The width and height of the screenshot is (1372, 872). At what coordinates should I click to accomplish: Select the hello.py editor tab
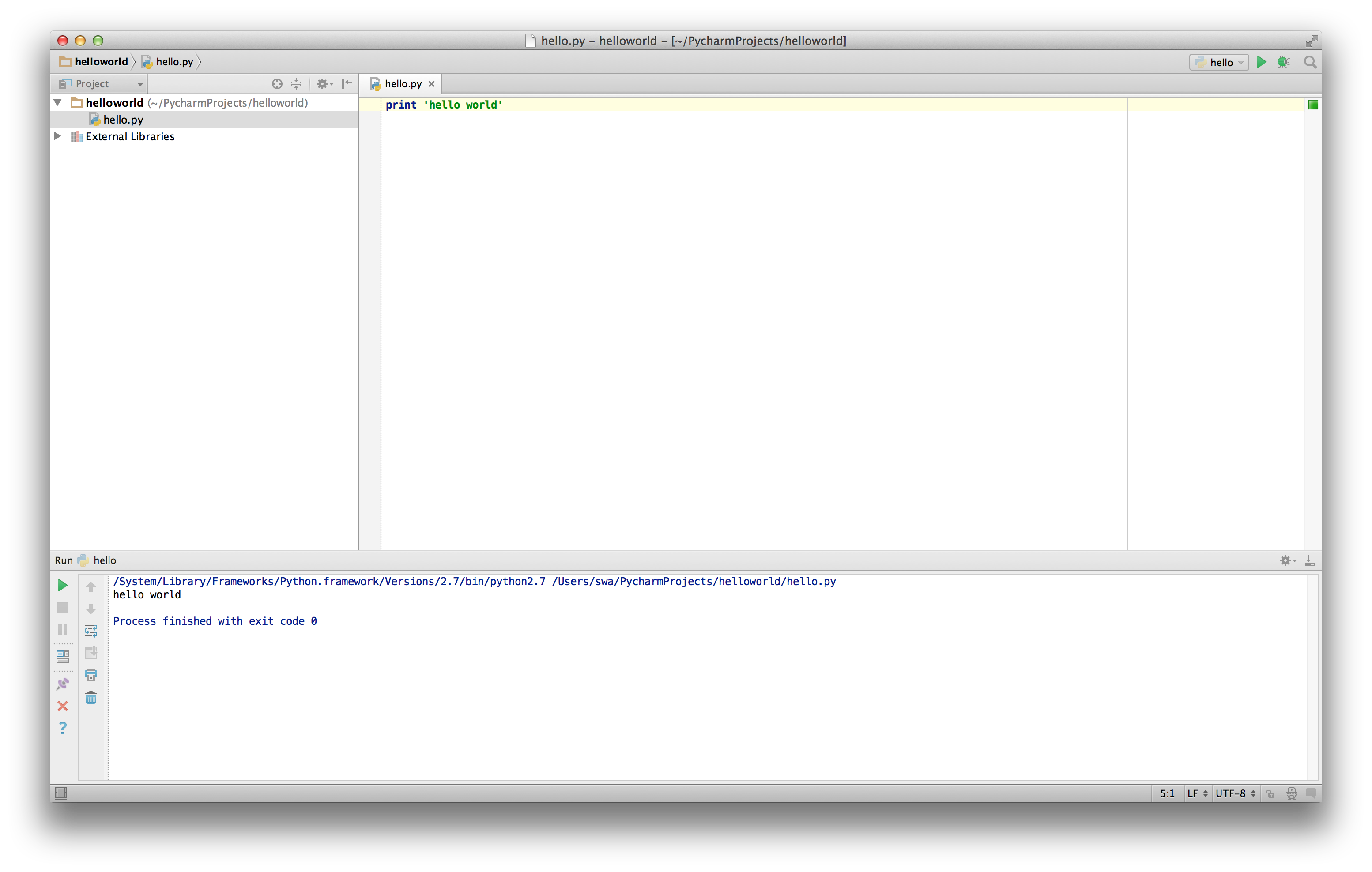click(x=403, y=84)
